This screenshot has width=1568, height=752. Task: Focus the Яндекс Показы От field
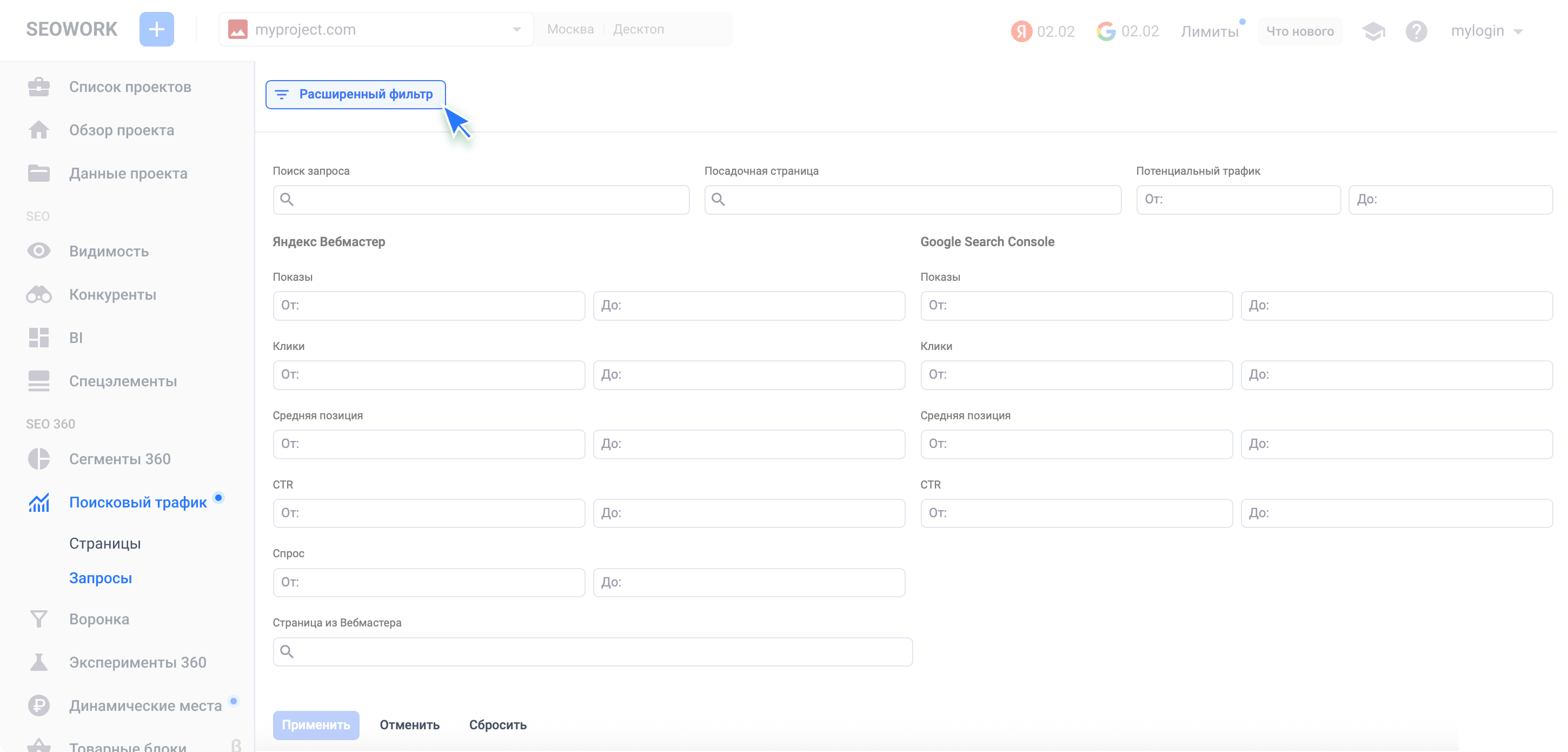pos(429,306)
